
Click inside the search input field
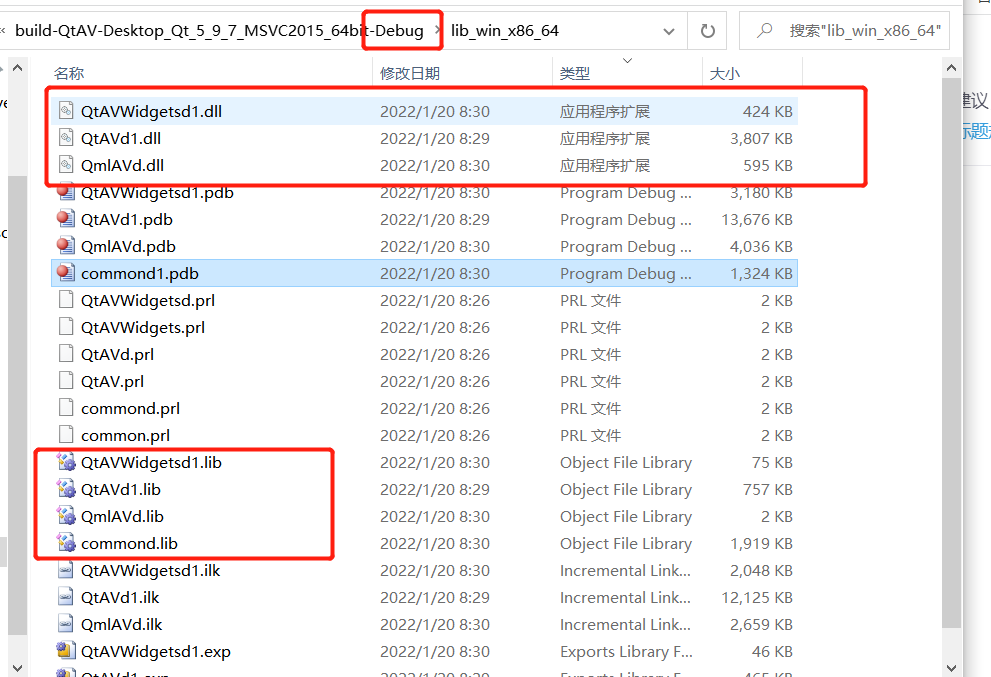pyautogui.click(x=860, y=30)
